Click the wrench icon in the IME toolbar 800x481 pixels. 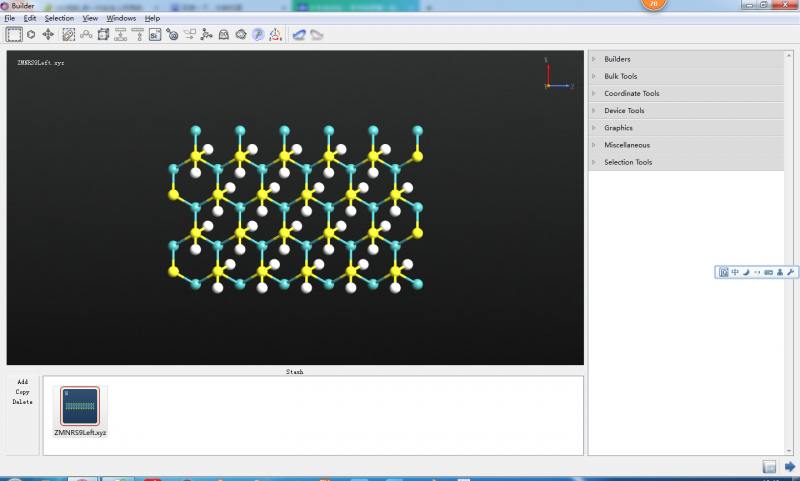point(791,272)
